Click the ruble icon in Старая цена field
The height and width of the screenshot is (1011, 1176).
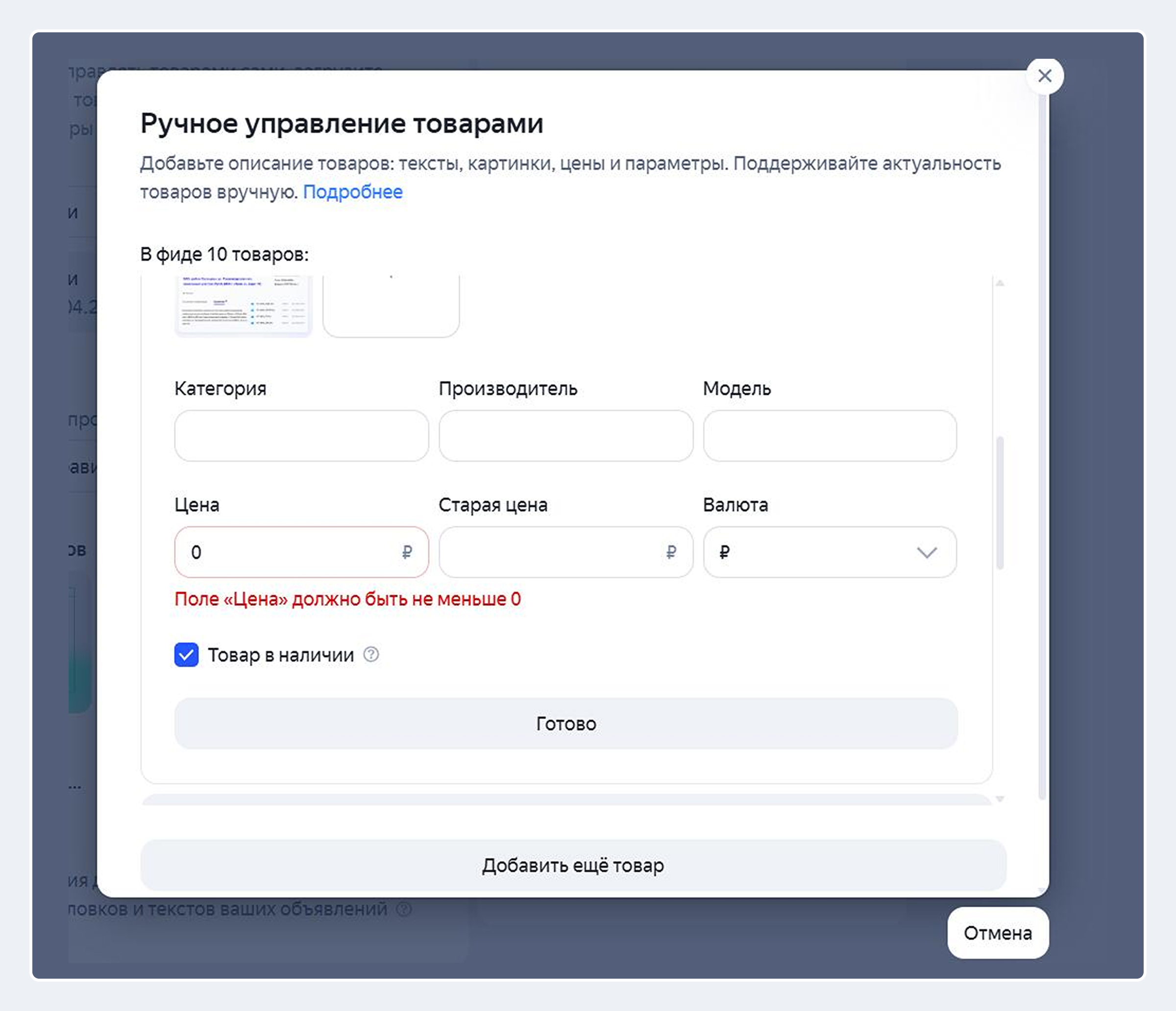(x=671, y=552)
